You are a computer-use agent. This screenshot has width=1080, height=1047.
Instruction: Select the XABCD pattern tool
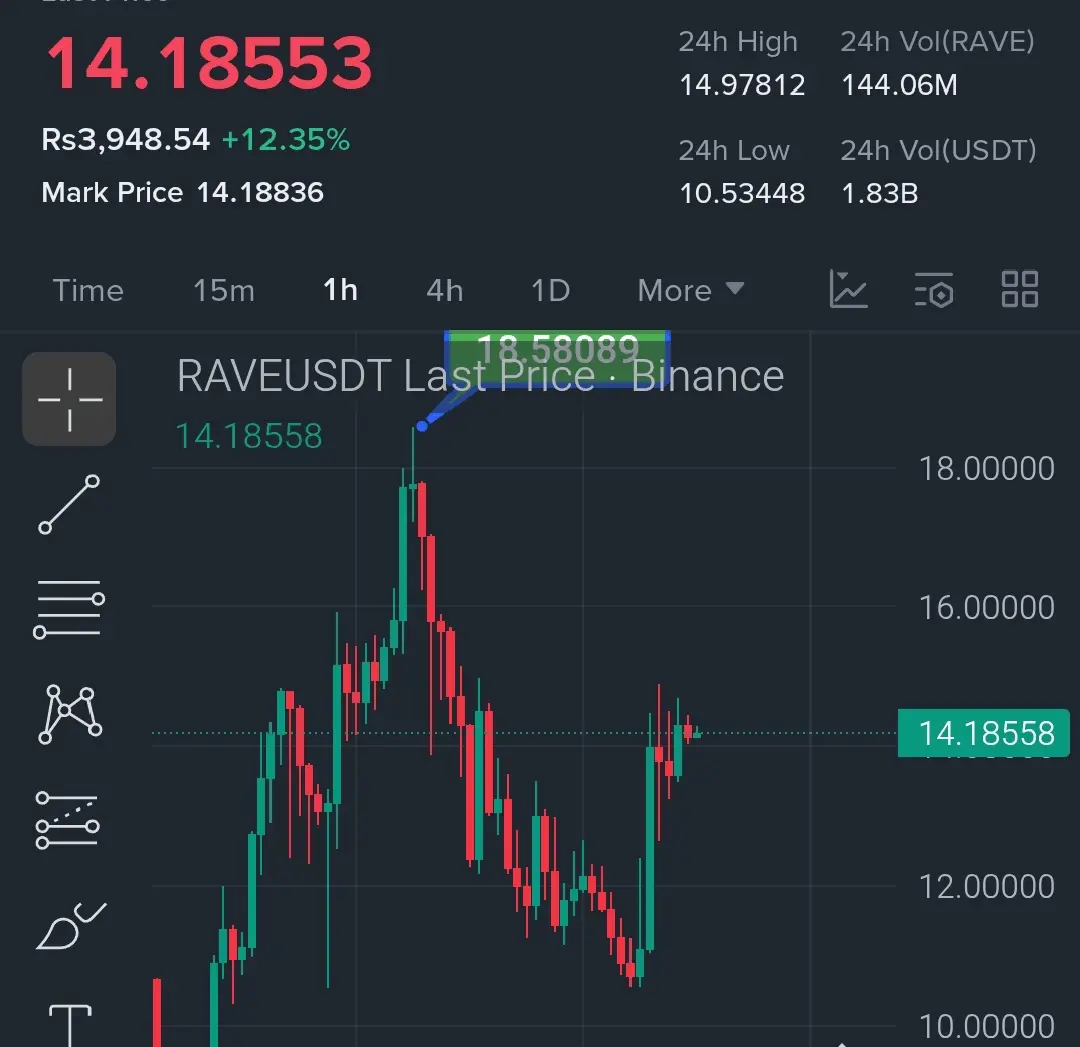70,714
